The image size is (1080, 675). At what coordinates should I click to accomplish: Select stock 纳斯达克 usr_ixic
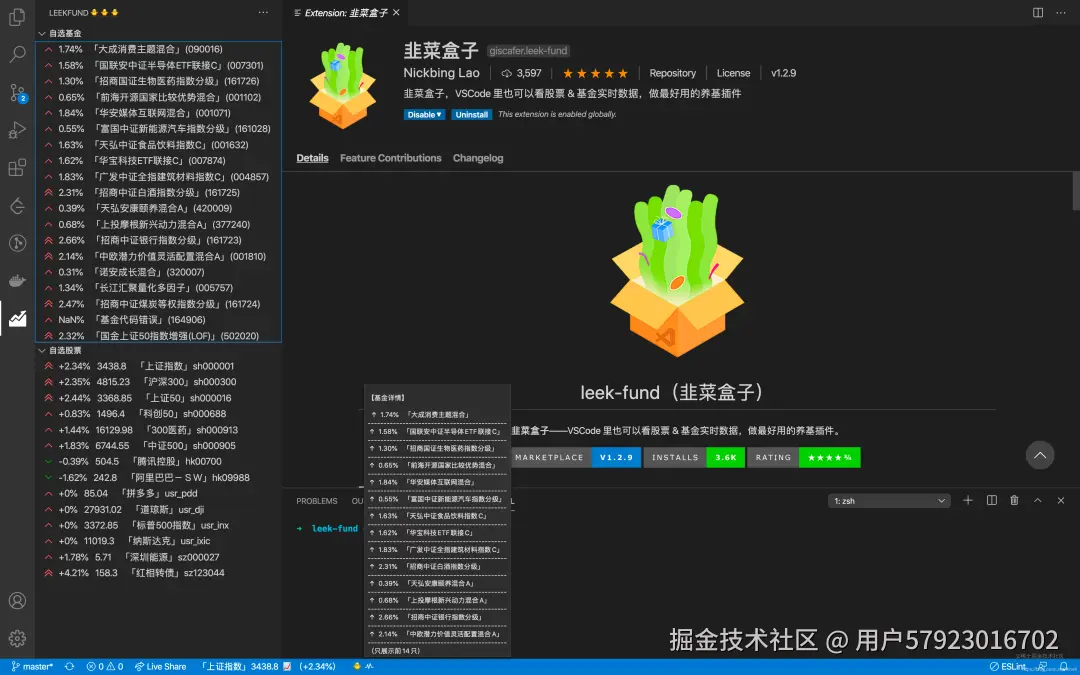[x=158, y=541]
